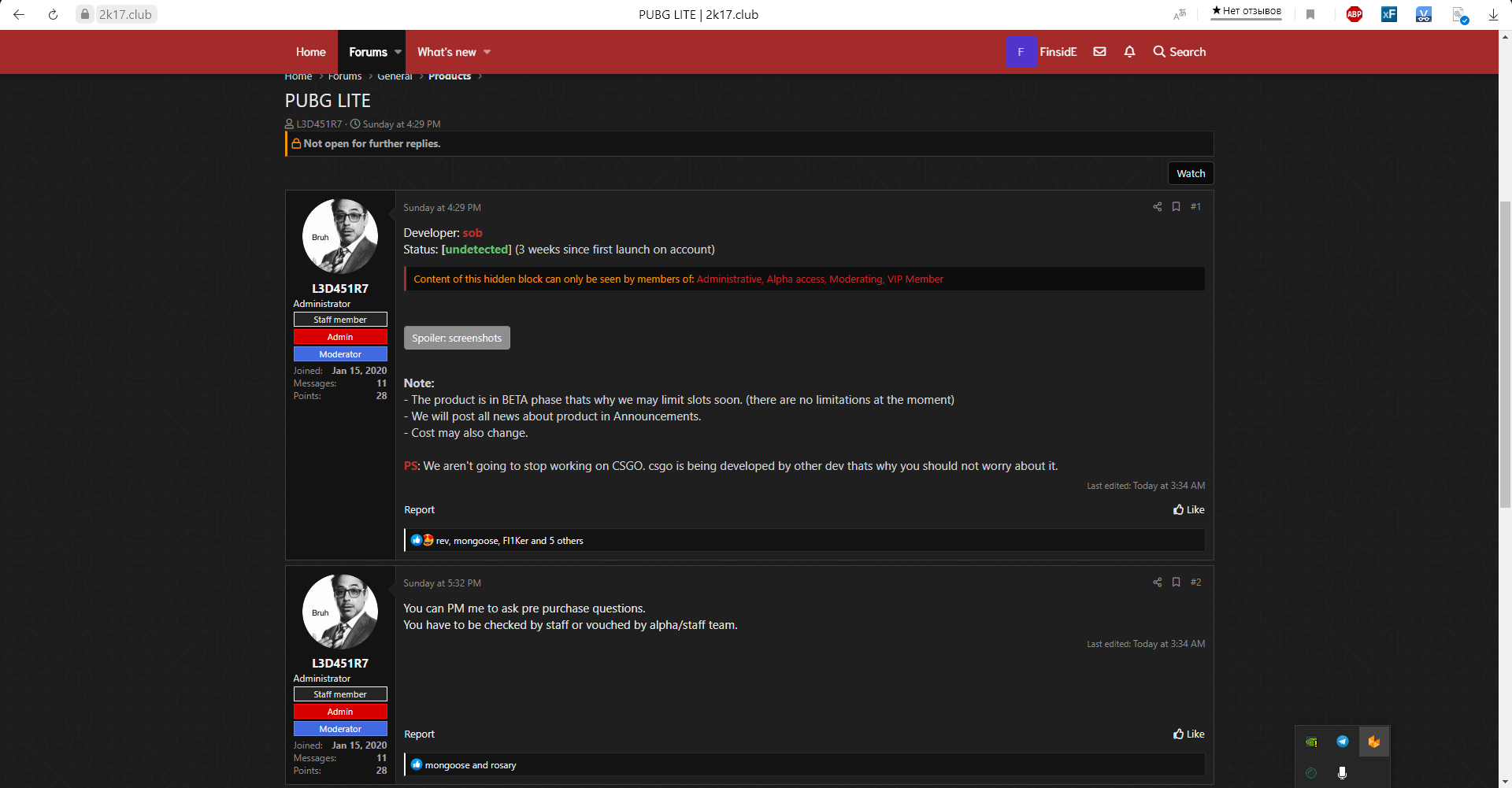The width and height of the screenshot is (1512, 788).
Task: Open the AdBlock Plus extension
Action: pos(1354,14)
